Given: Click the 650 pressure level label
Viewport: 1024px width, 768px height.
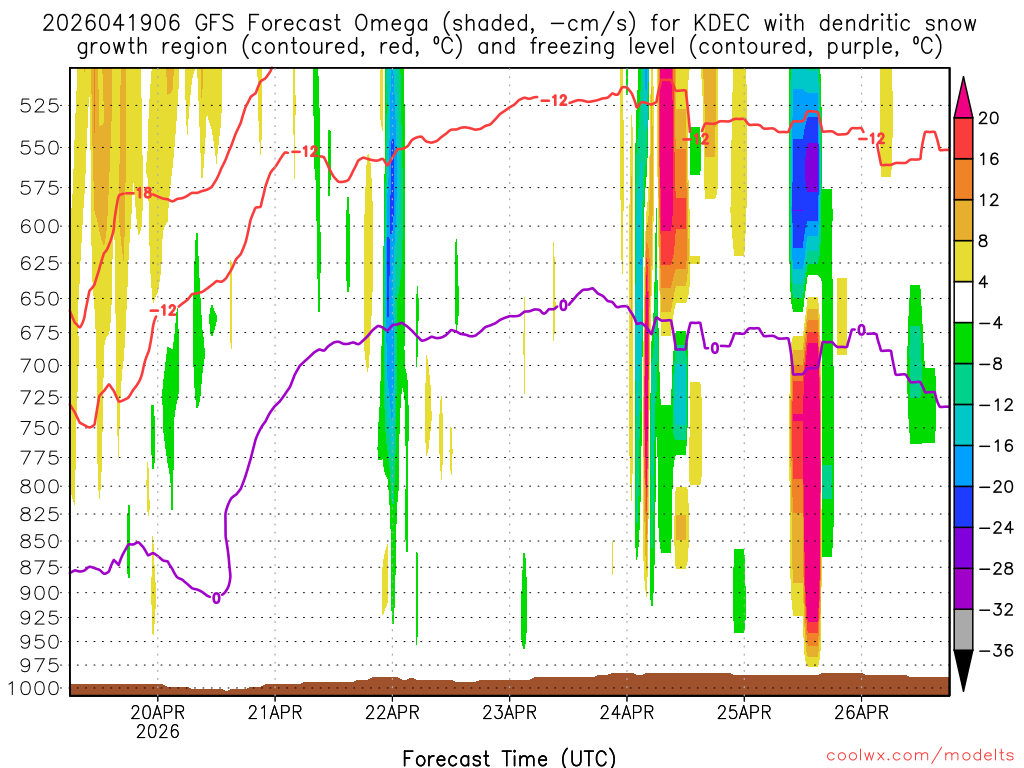Looking at the screenshot, I should tap(40, 298).
